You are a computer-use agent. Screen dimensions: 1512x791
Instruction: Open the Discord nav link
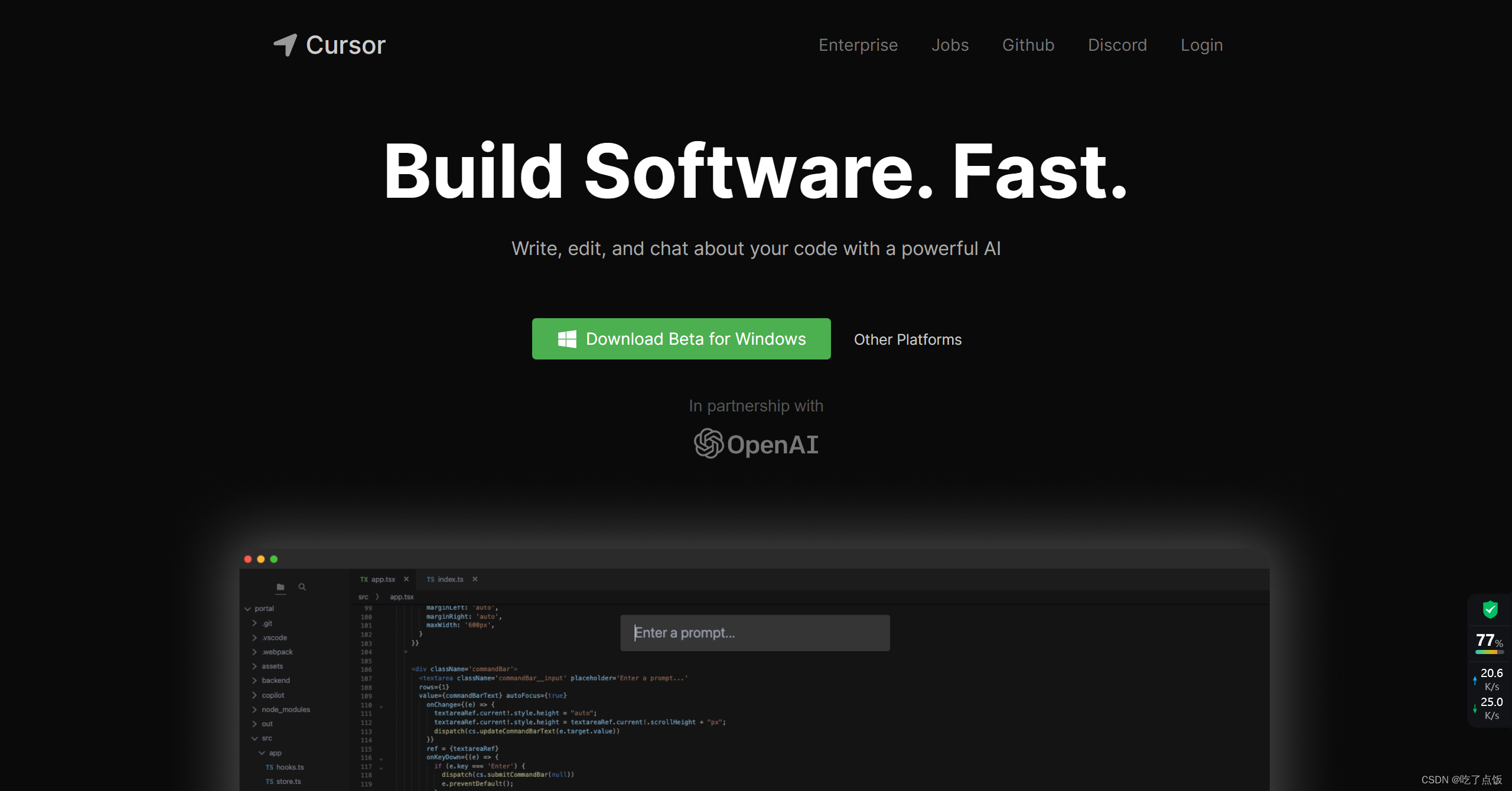(1117, 45)
